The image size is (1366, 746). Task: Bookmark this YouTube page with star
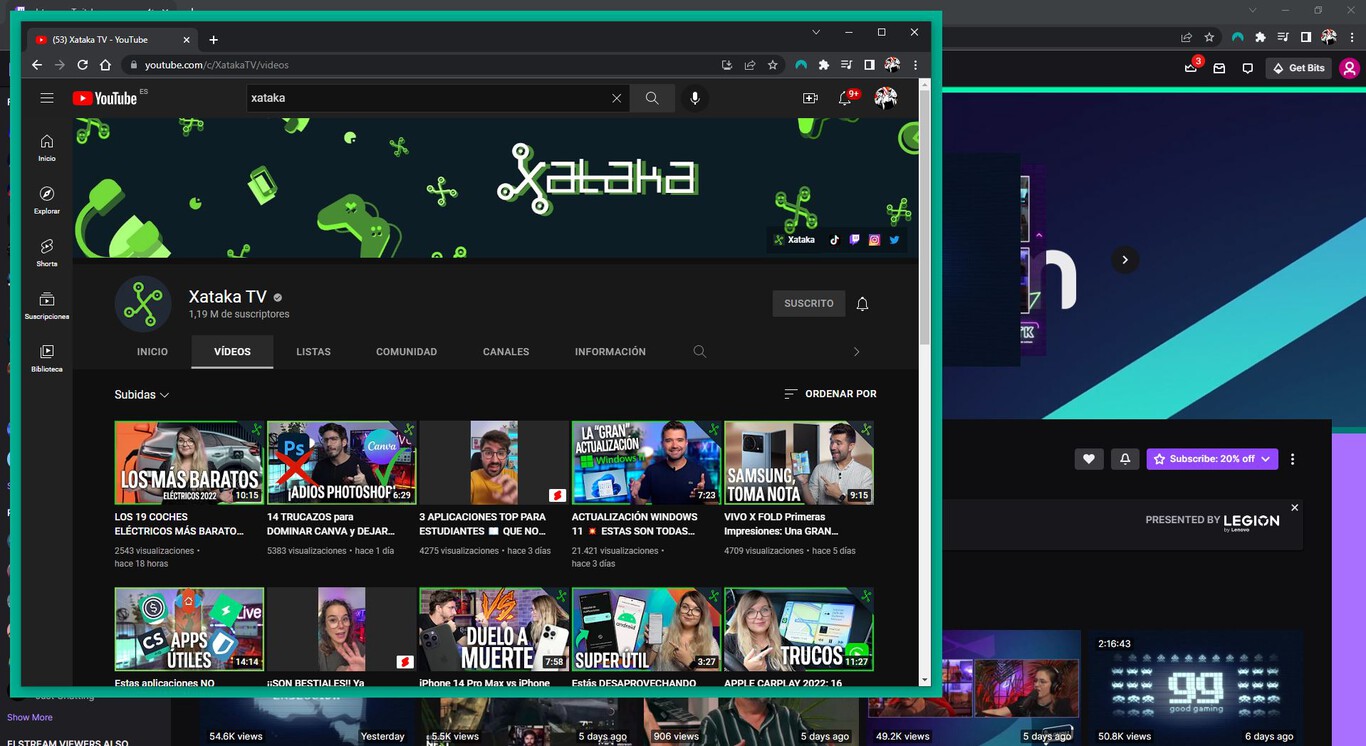pos(773,65)
